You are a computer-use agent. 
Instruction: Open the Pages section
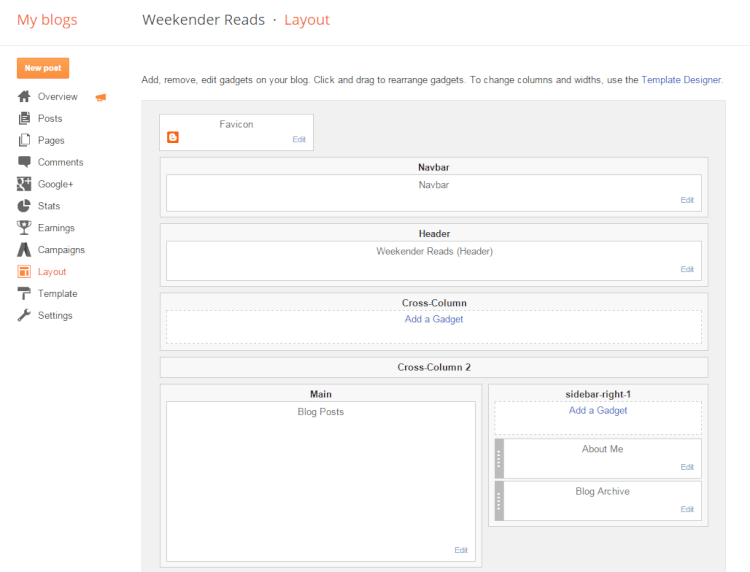pyautogui.click(x=51, y=140)
